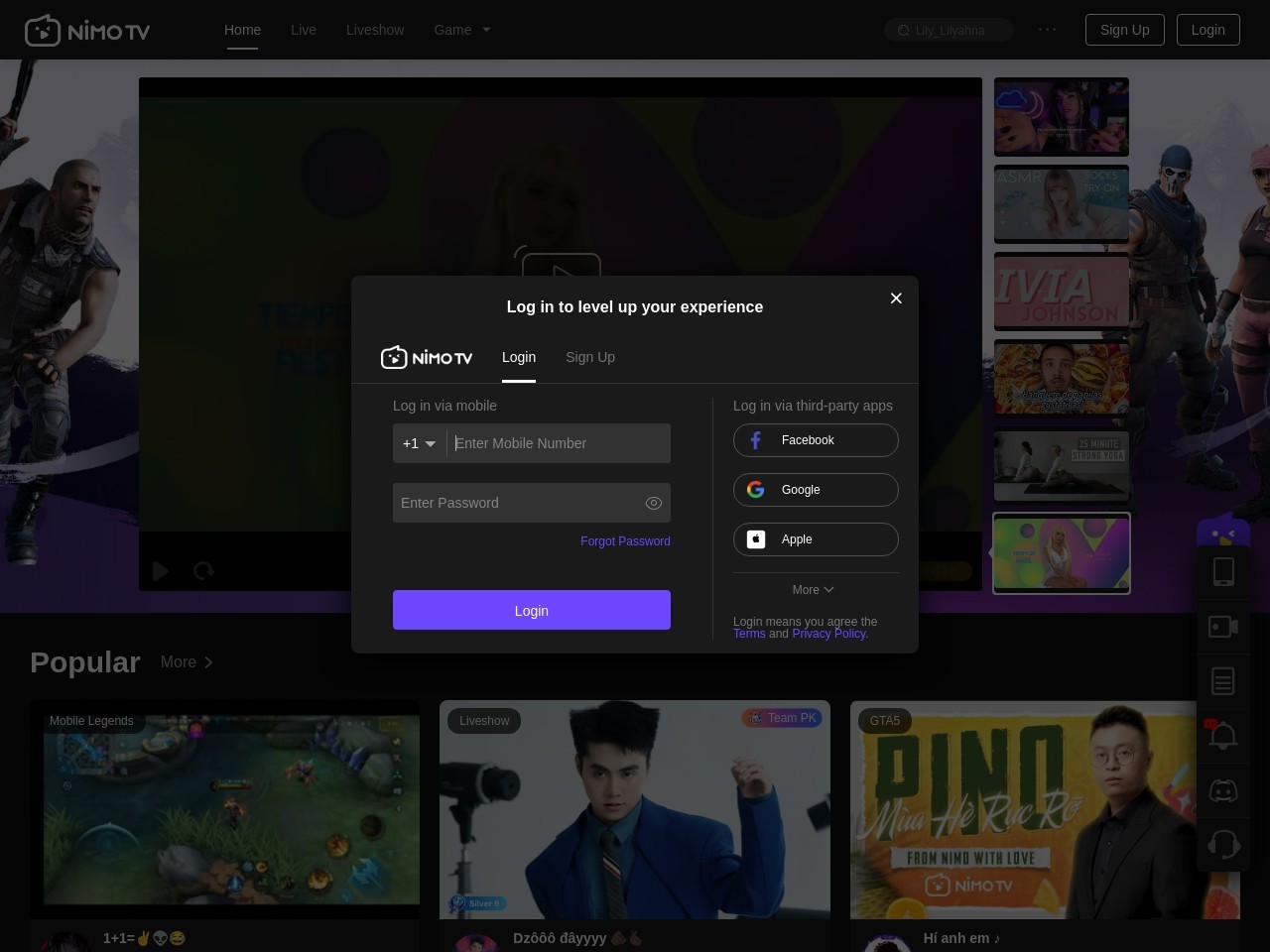Select the yoga stream thumbnail
The height and width of the screenshot is (952, 1270).
[1062, 466]
